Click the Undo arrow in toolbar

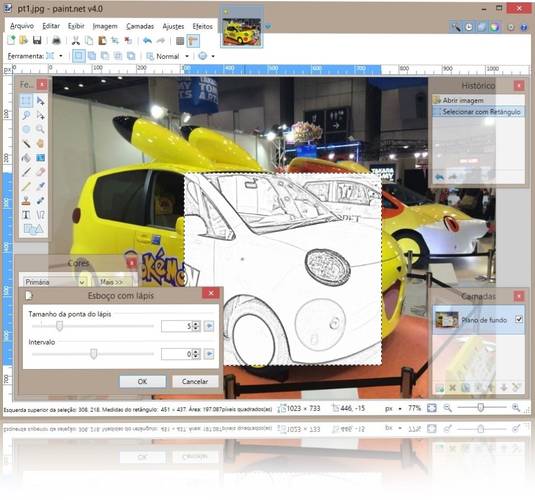coord(147,41)
